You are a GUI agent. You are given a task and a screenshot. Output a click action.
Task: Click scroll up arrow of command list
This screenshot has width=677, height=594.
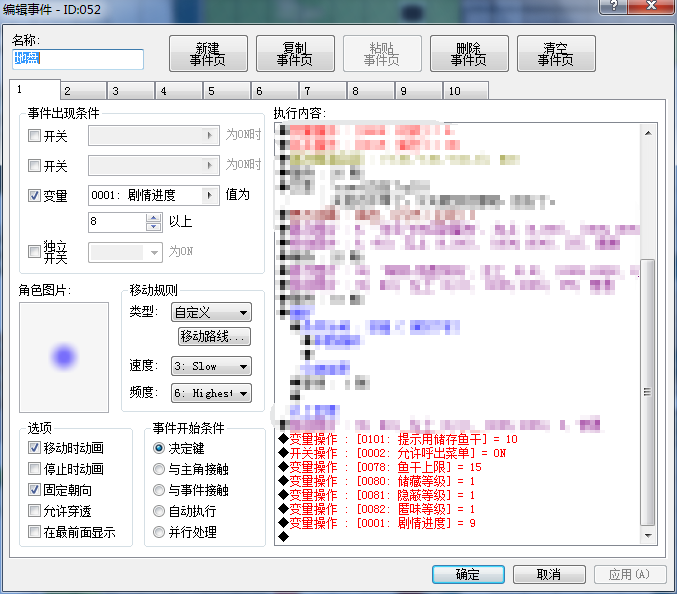click(x=648, y=133)
